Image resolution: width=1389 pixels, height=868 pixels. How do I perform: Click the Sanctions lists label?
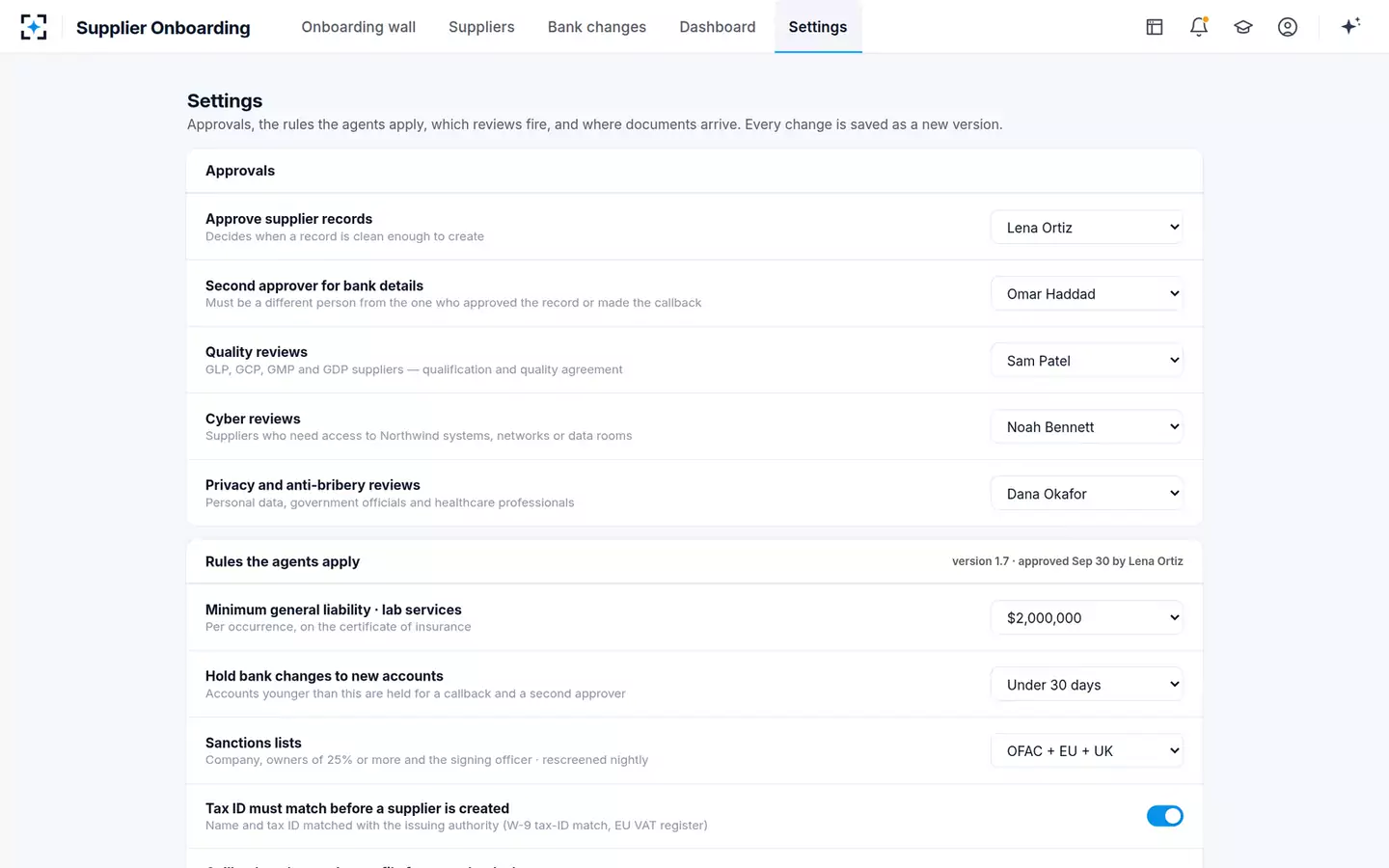(x=254, y=743)
